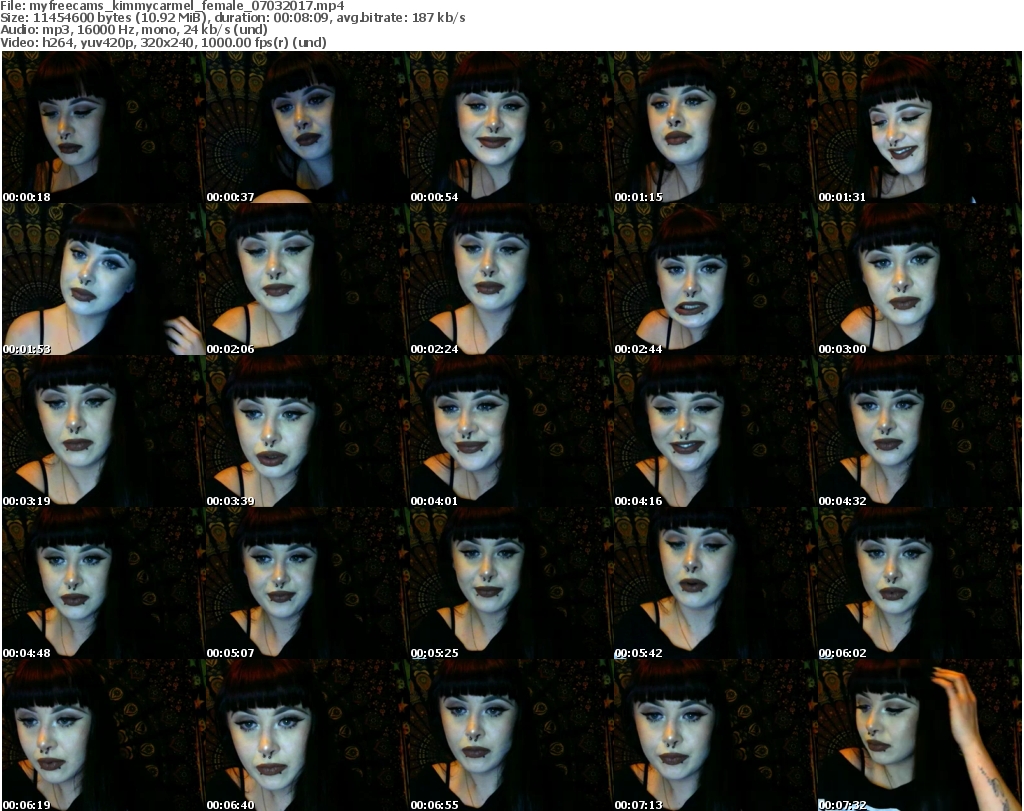Open the raised-hand frame at 00:07:32

920,735
